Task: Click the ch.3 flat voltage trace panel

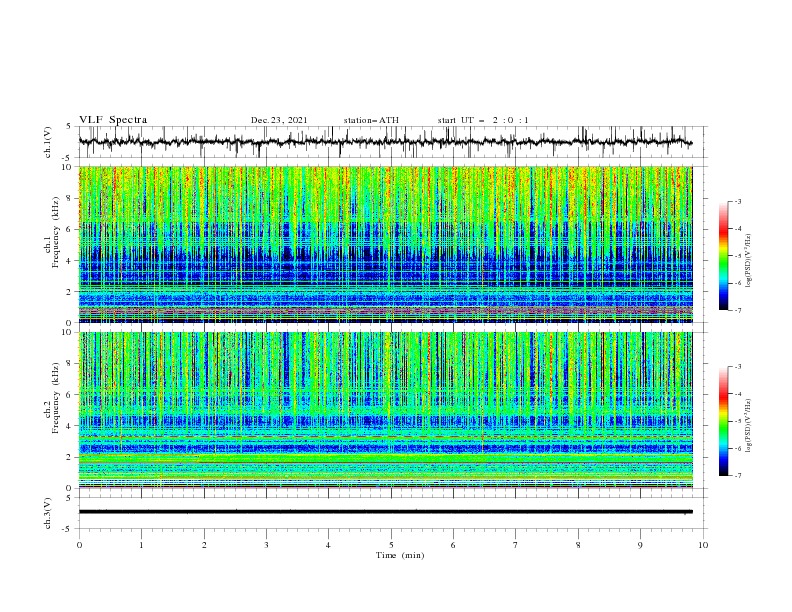Action: coord(392,513)
